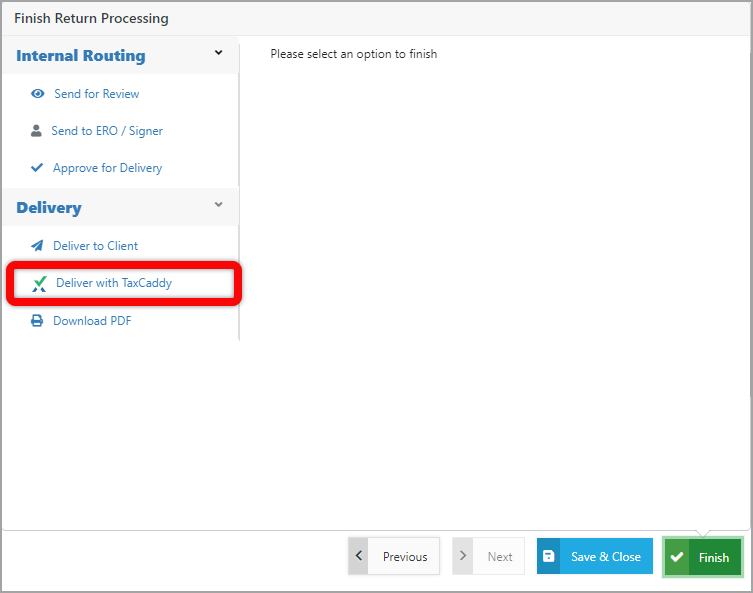Click the TaxCaddy logo icon

tap(39, 284)
